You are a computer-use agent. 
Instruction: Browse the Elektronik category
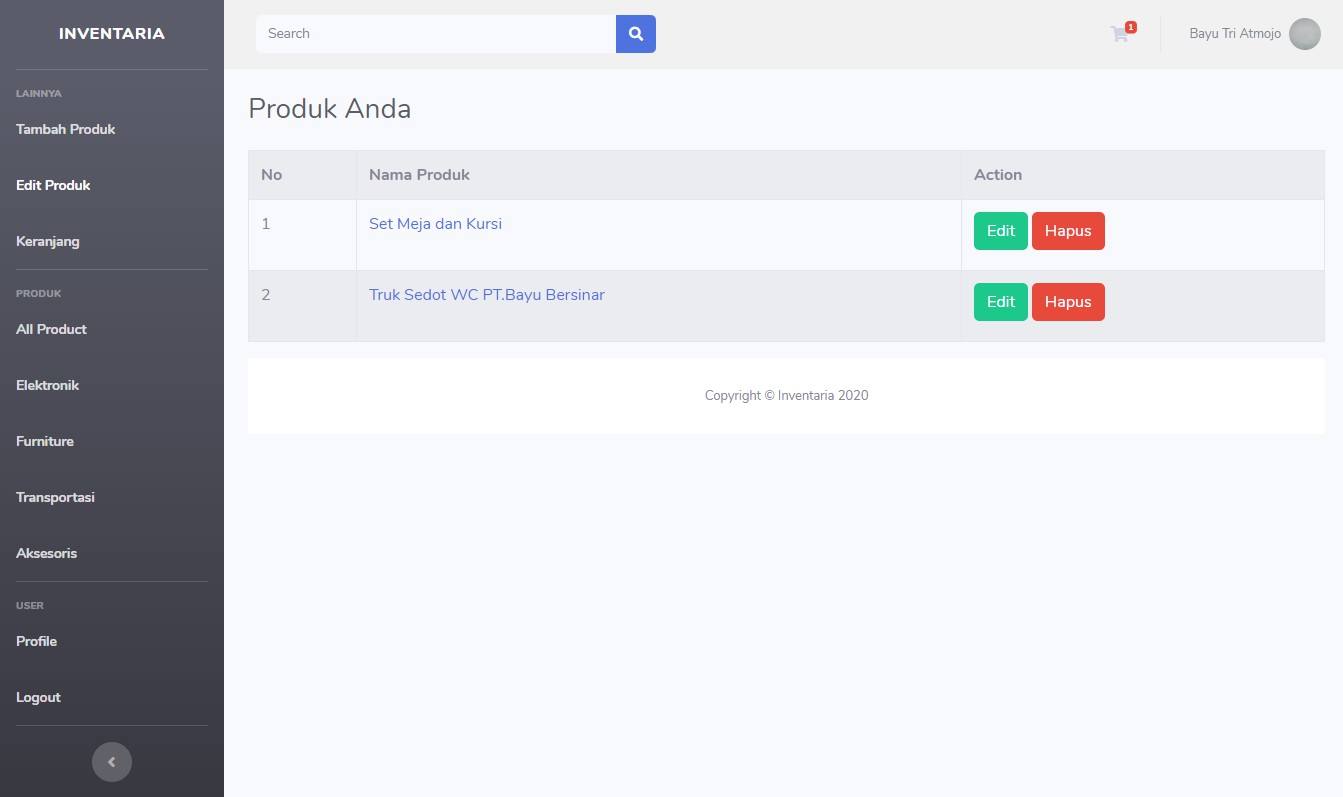click(x=47, y=385)
